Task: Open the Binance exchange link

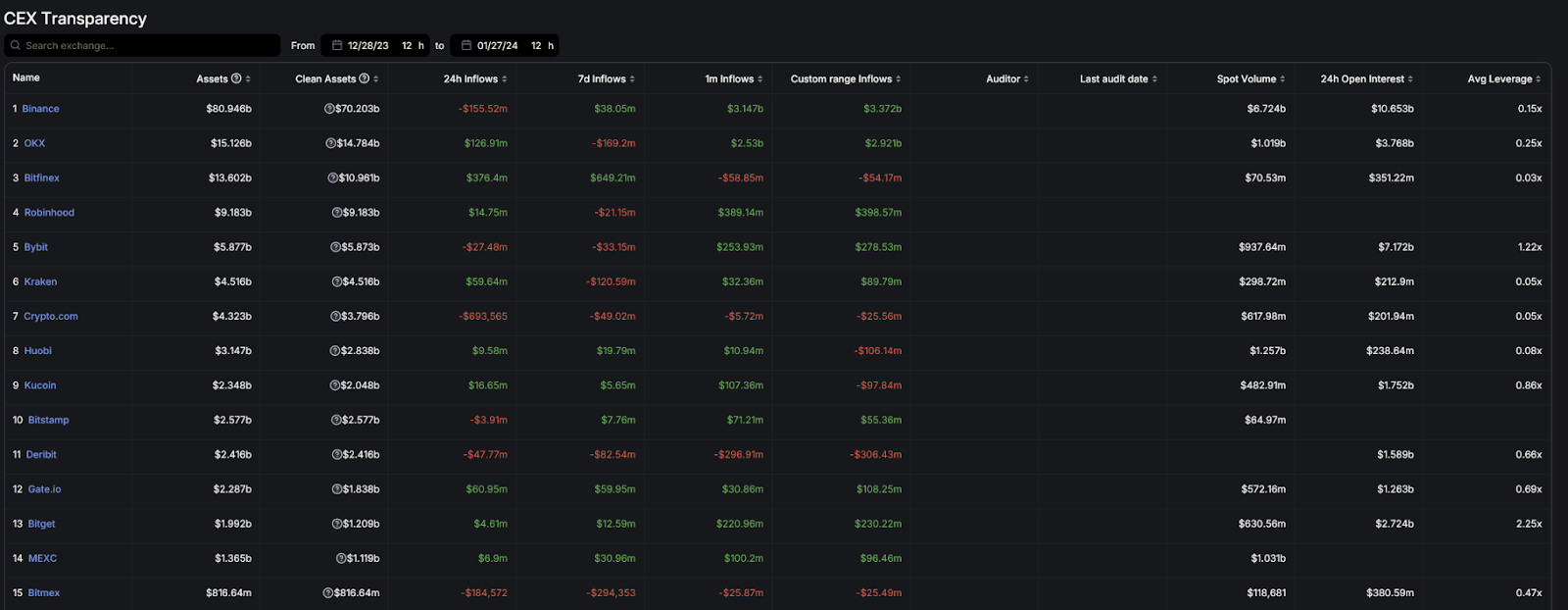Action: pos(40,109)
